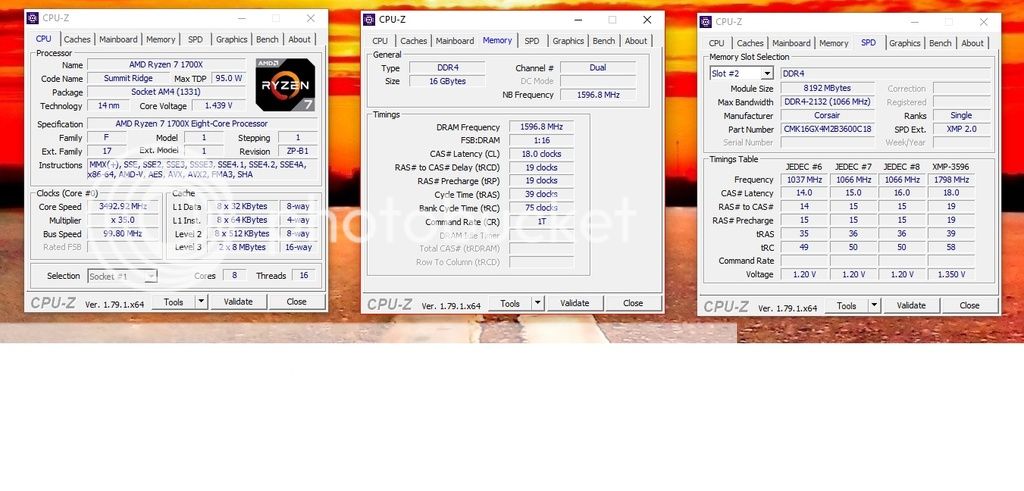1024x491 pixels.
Task: Expand the Tools dropdown arrow in the SPD window
Action: [873, 305]
